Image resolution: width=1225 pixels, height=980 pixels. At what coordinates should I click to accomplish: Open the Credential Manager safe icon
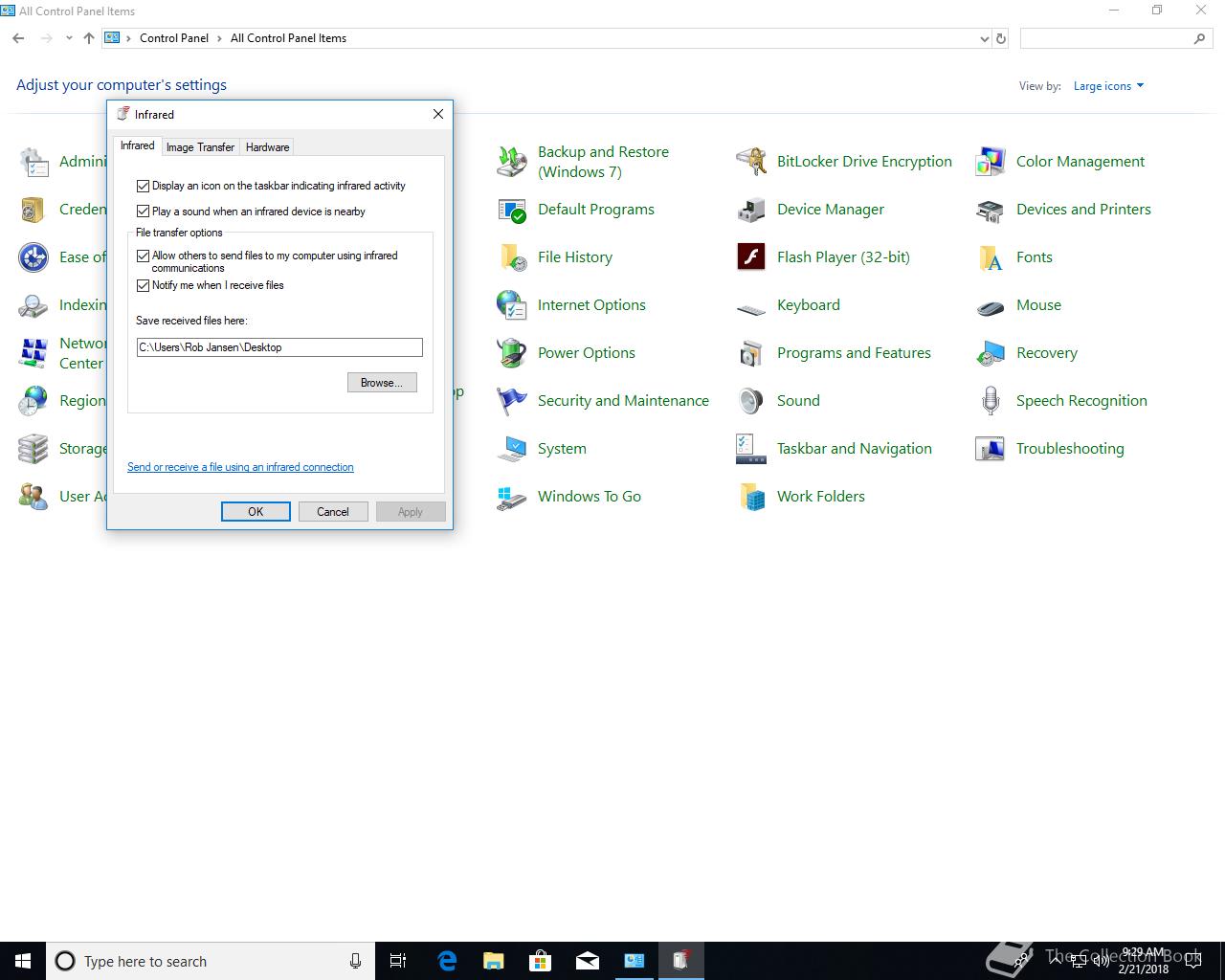(x=33, y=210)
